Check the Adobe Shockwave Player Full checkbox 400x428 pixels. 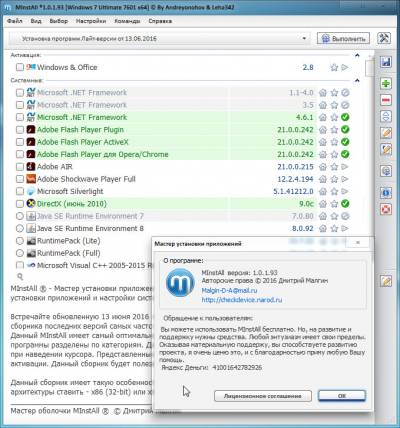(x=20, y=179)
